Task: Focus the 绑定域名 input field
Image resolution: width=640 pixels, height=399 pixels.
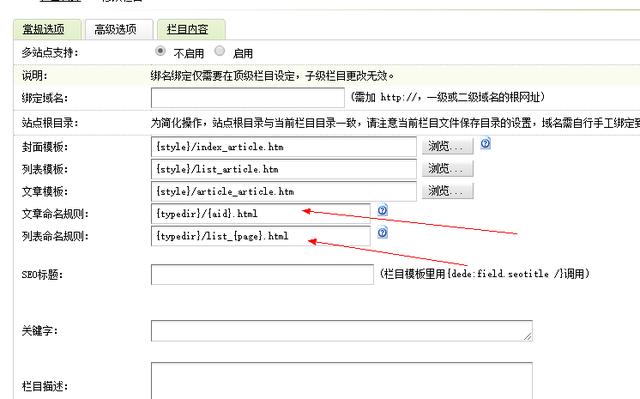Action: point(248,98)
